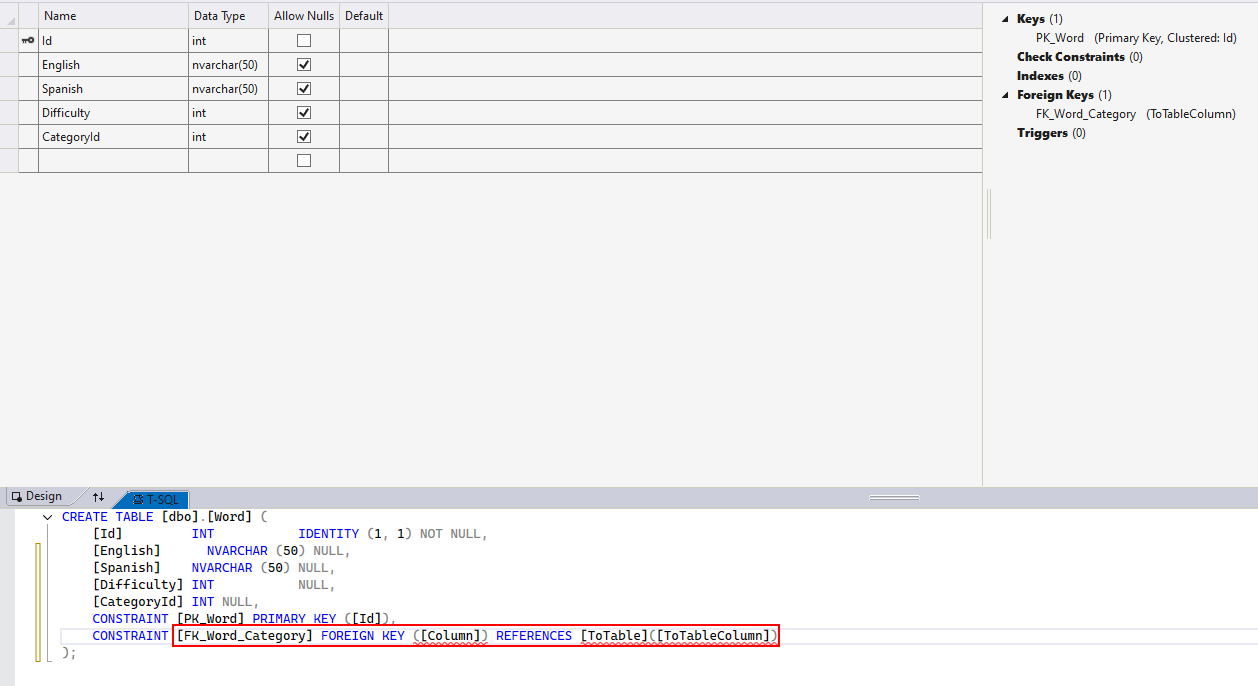This screenshot has width=1258, height=686.
Task: Click the primary key icon beside Id
Action: point(27,41)
